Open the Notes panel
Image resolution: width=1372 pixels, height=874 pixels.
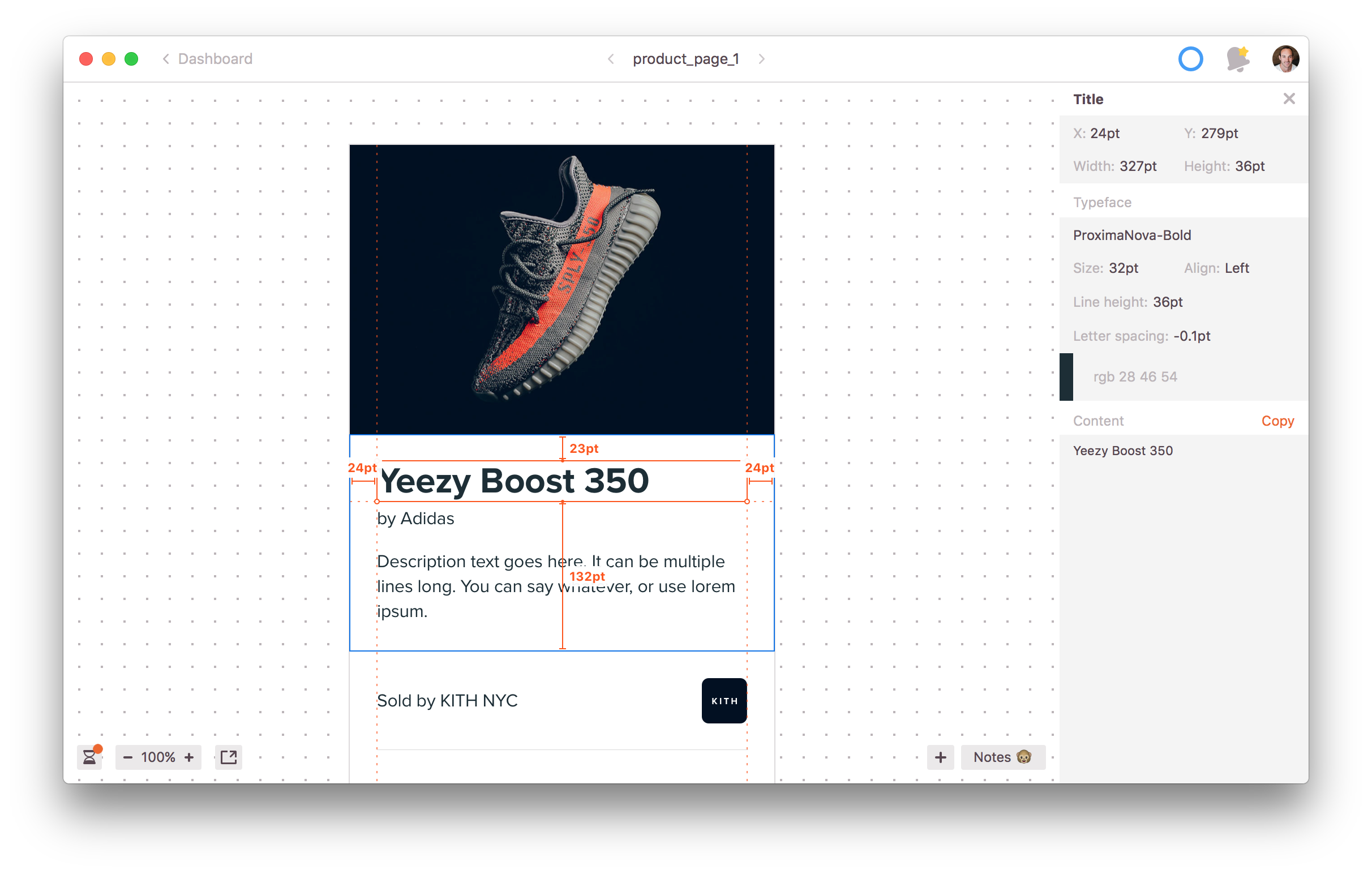(1002, 757)
